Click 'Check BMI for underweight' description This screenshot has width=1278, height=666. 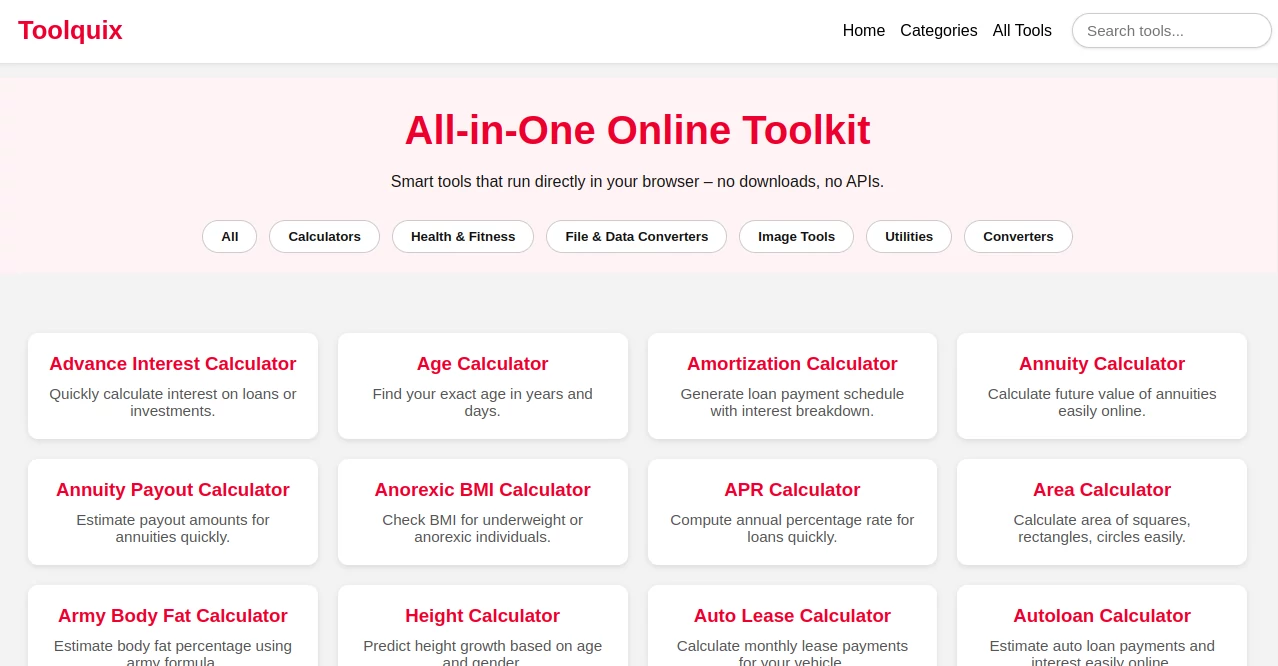click(483, 528)
